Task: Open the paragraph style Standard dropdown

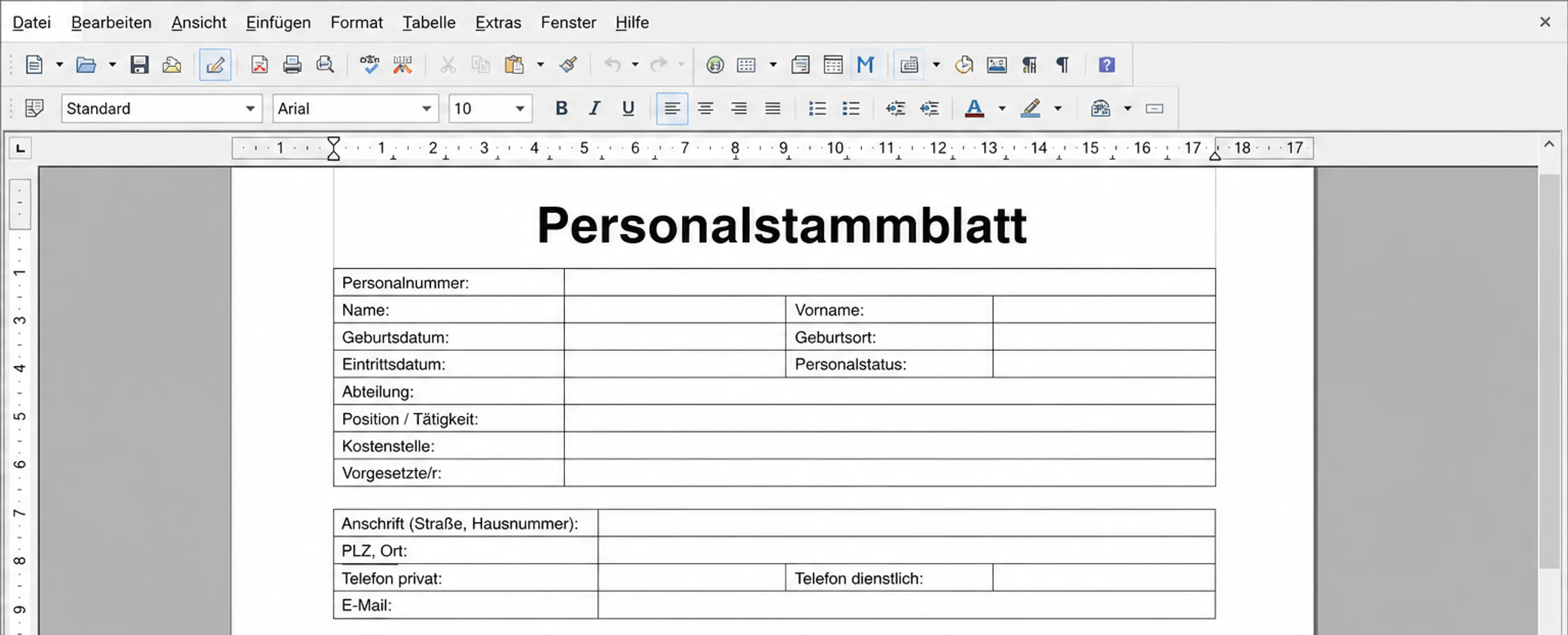Action: (x=250, y=109)
